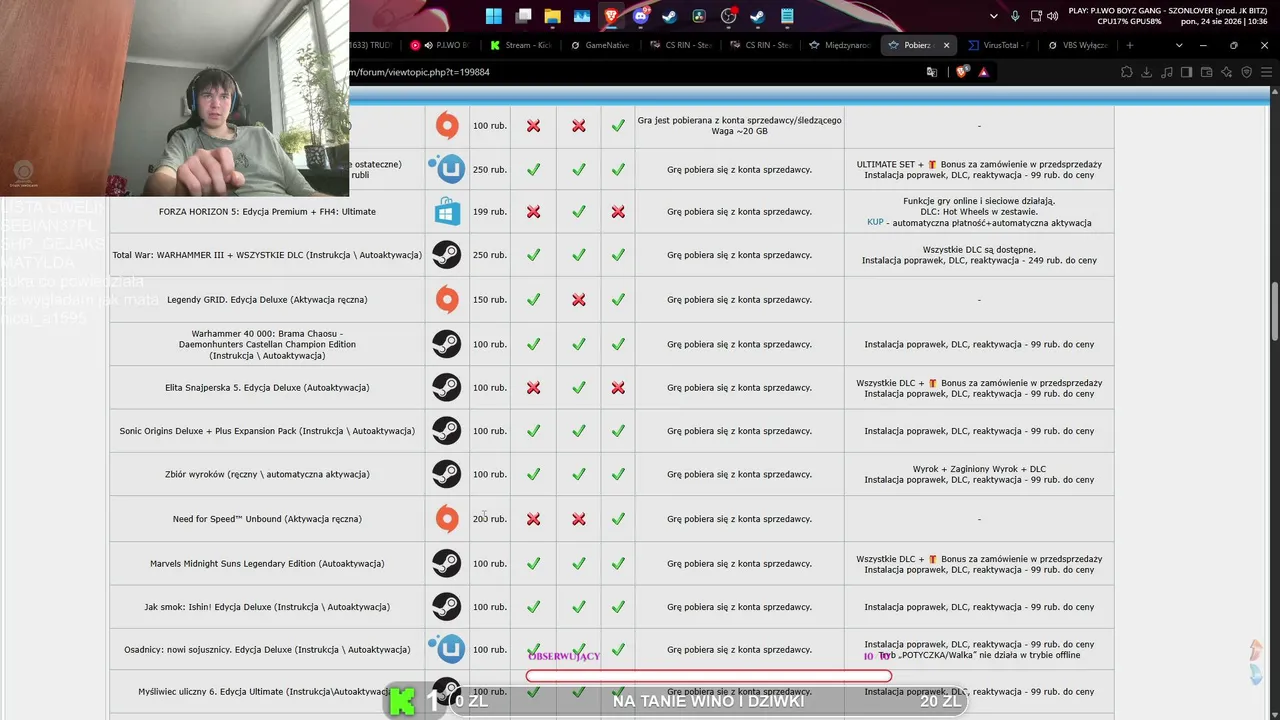
Task: Switch to the Brave browser taskbar icon
Action: point(611,16)
